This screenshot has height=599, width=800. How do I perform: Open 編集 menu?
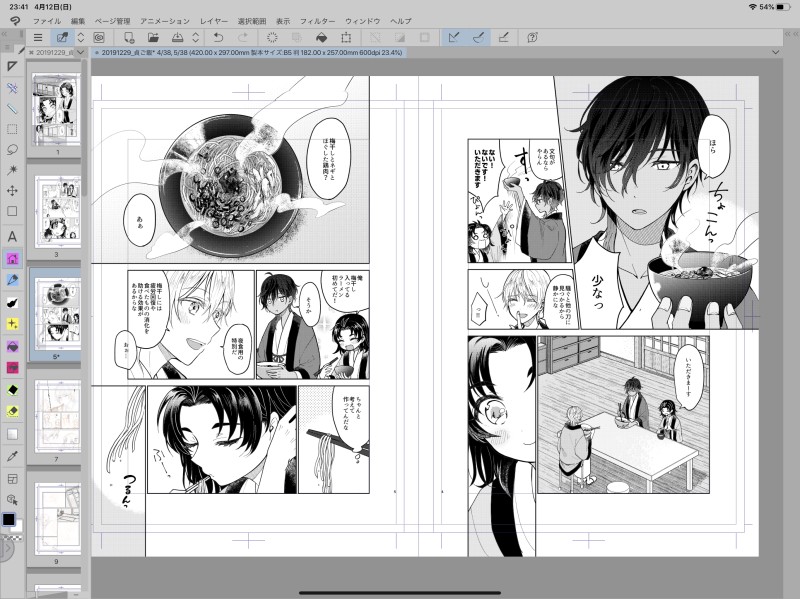tap(78, 21)
